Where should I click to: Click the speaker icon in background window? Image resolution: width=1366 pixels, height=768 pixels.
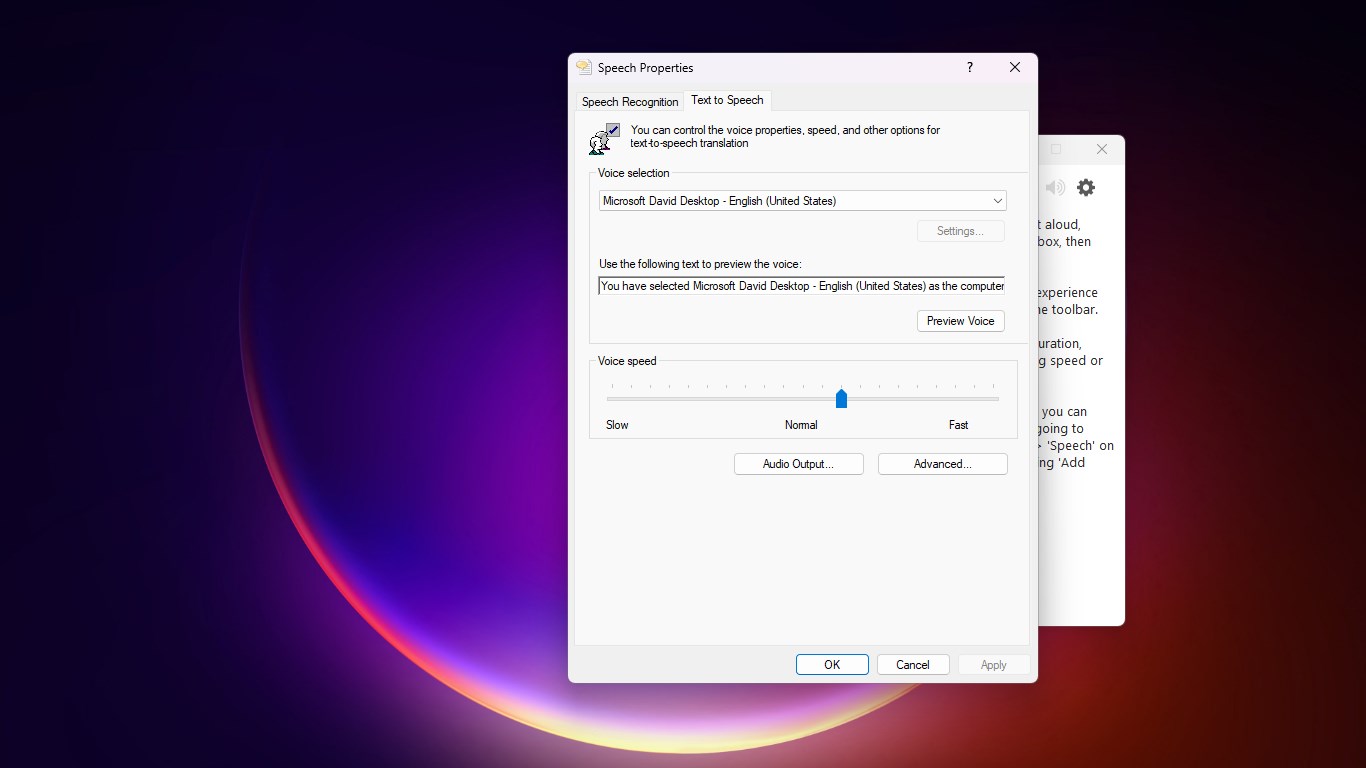1055,187
